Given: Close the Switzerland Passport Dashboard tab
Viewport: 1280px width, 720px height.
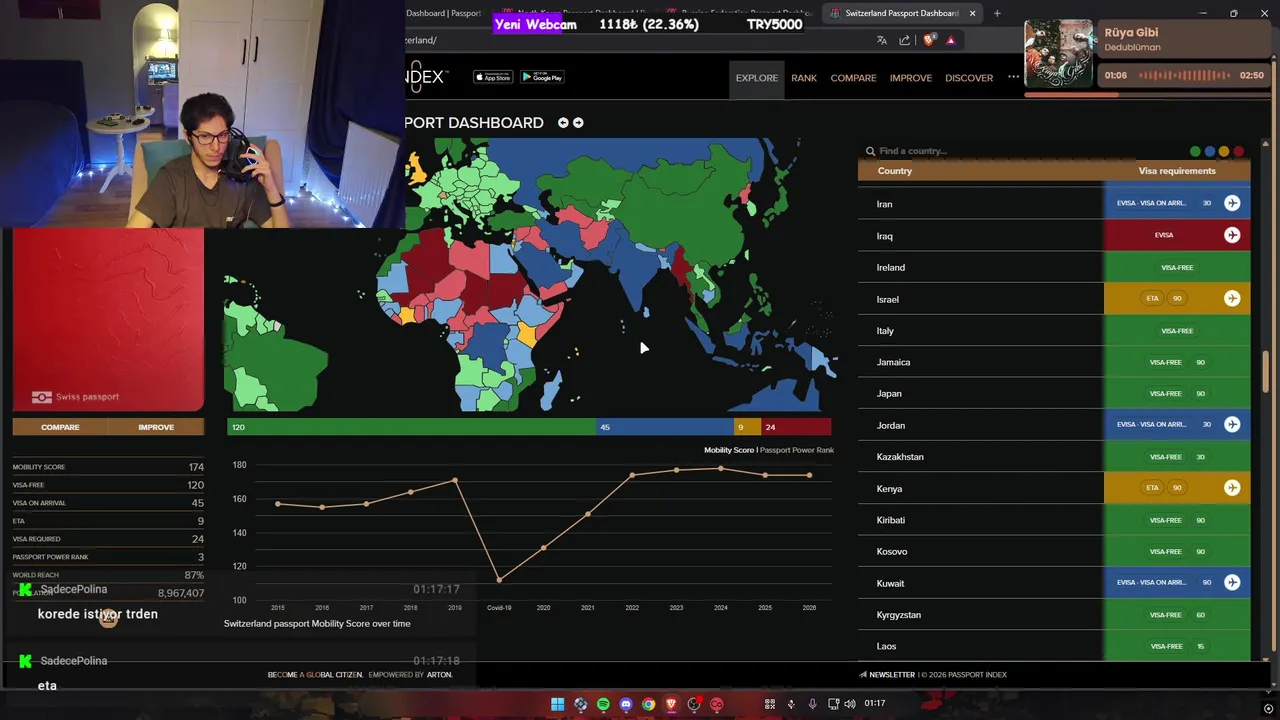Looking at the screenshot, I should click(972, 13).
